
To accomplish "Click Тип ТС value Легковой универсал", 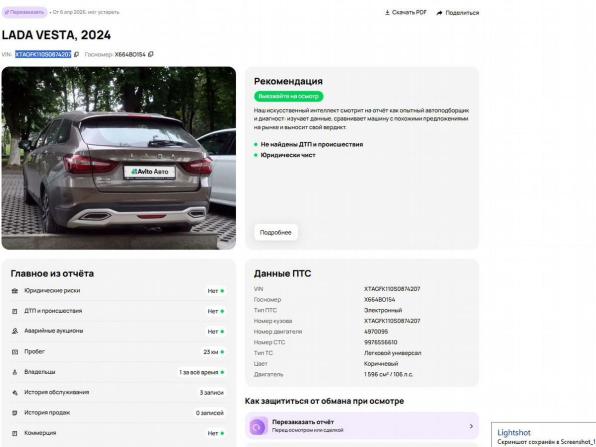I will pos(393,353).
